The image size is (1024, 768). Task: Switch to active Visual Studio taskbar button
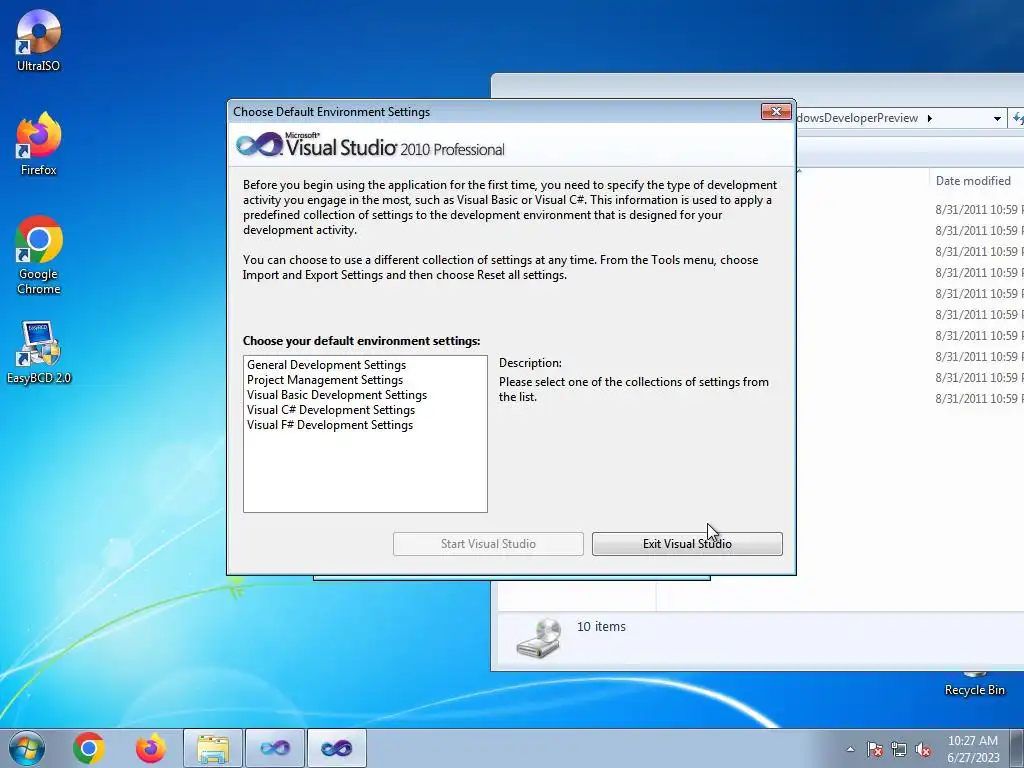coord(336,748)
